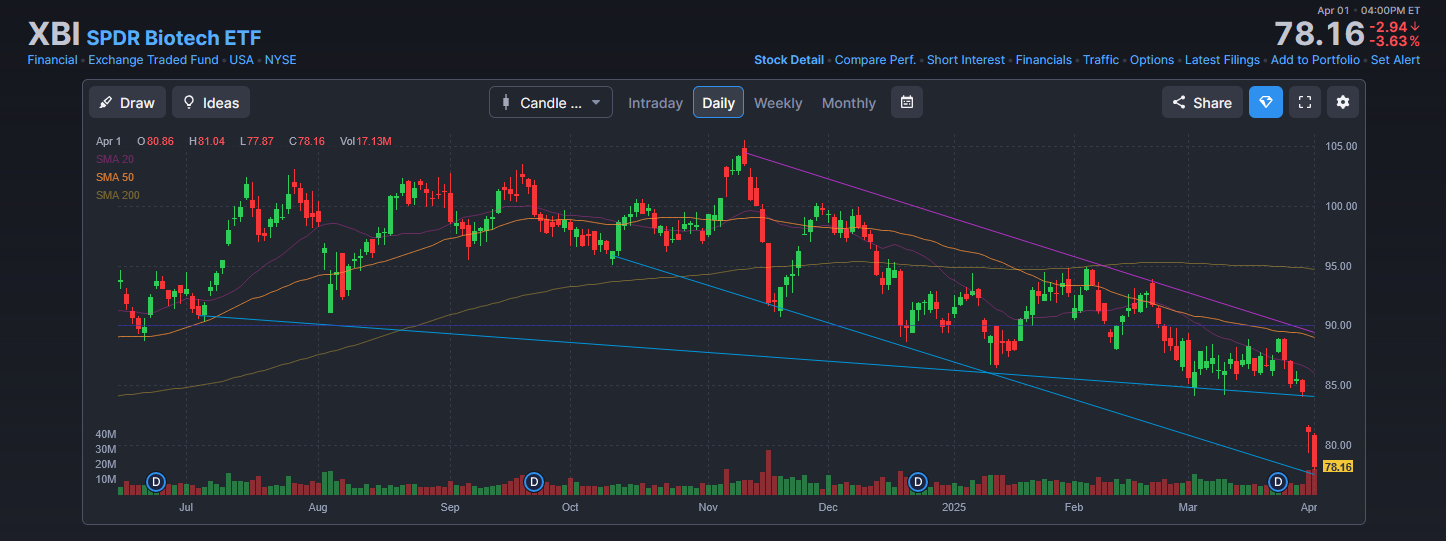Click the Add to Portfolio link
The width and height of the screenshot is (1446, 541).
coord(1315,60)
